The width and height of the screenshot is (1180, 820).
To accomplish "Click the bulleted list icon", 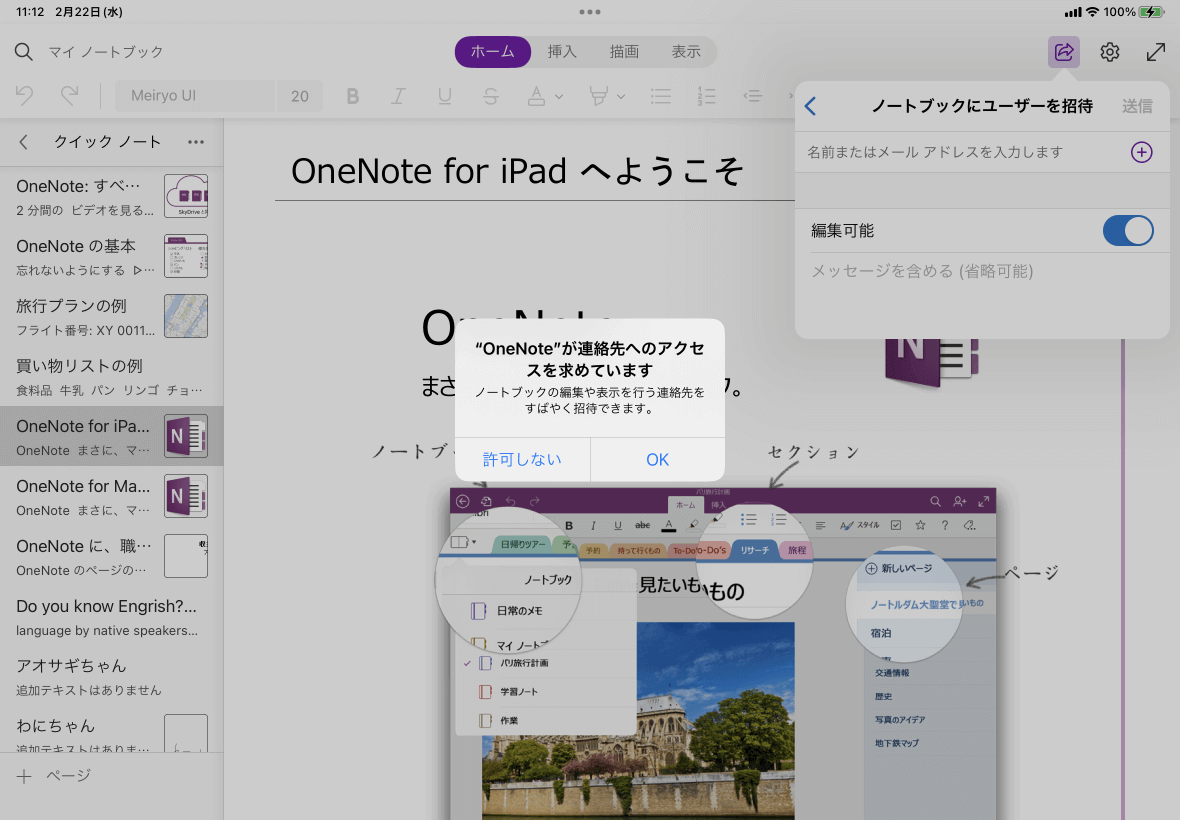I will point(660,96).
